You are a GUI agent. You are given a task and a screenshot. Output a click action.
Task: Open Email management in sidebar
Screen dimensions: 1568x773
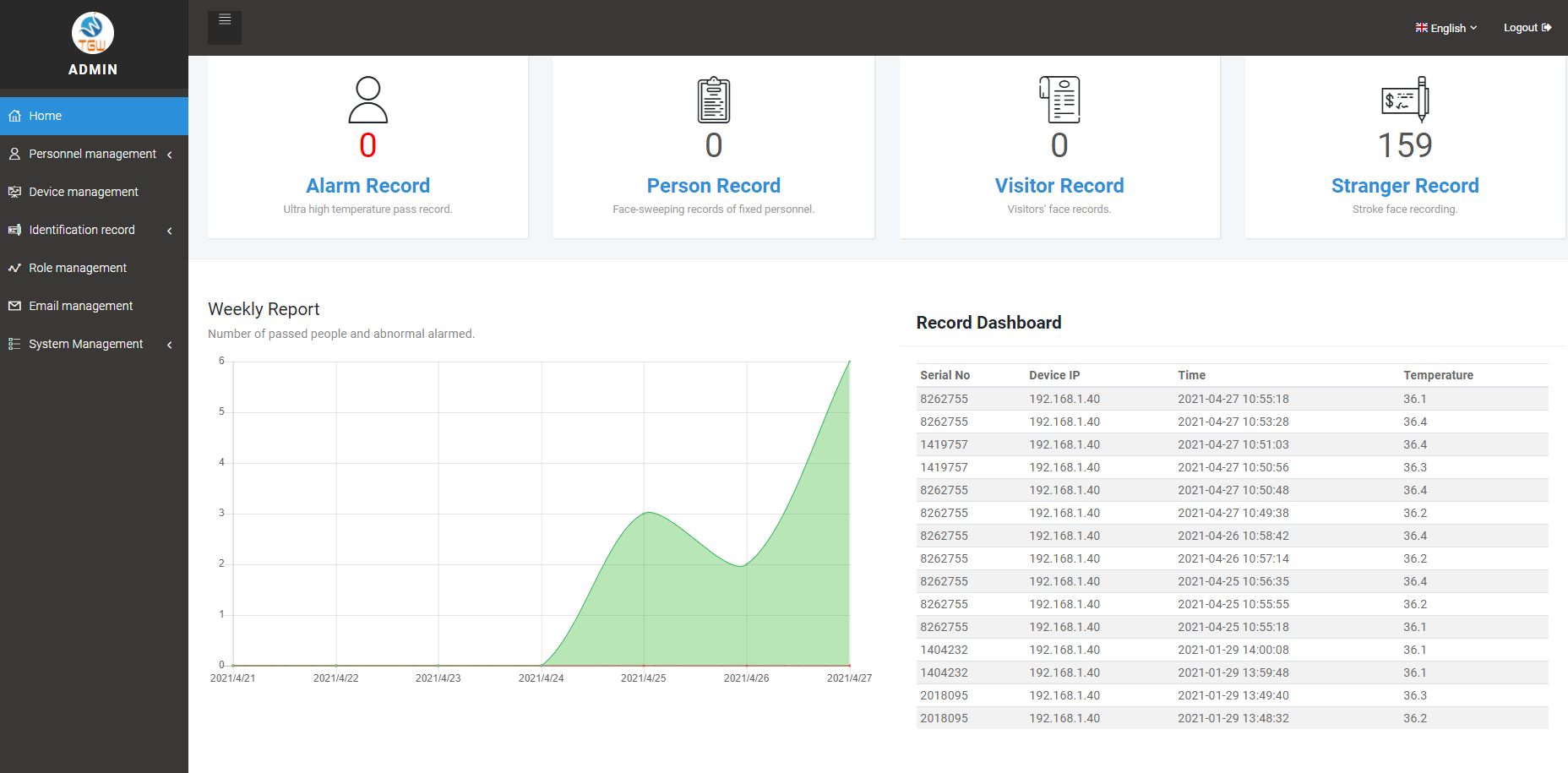94,306
